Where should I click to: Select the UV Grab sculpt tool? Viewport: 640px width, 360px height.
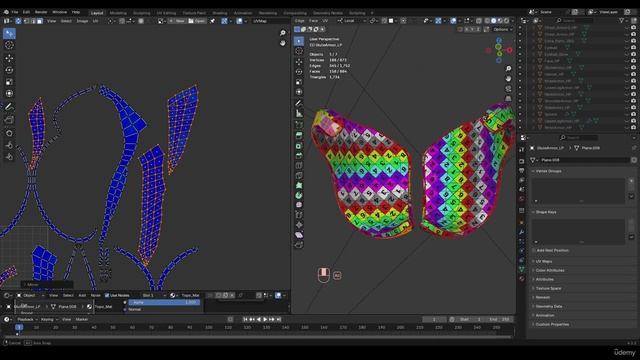click(9, 133)
